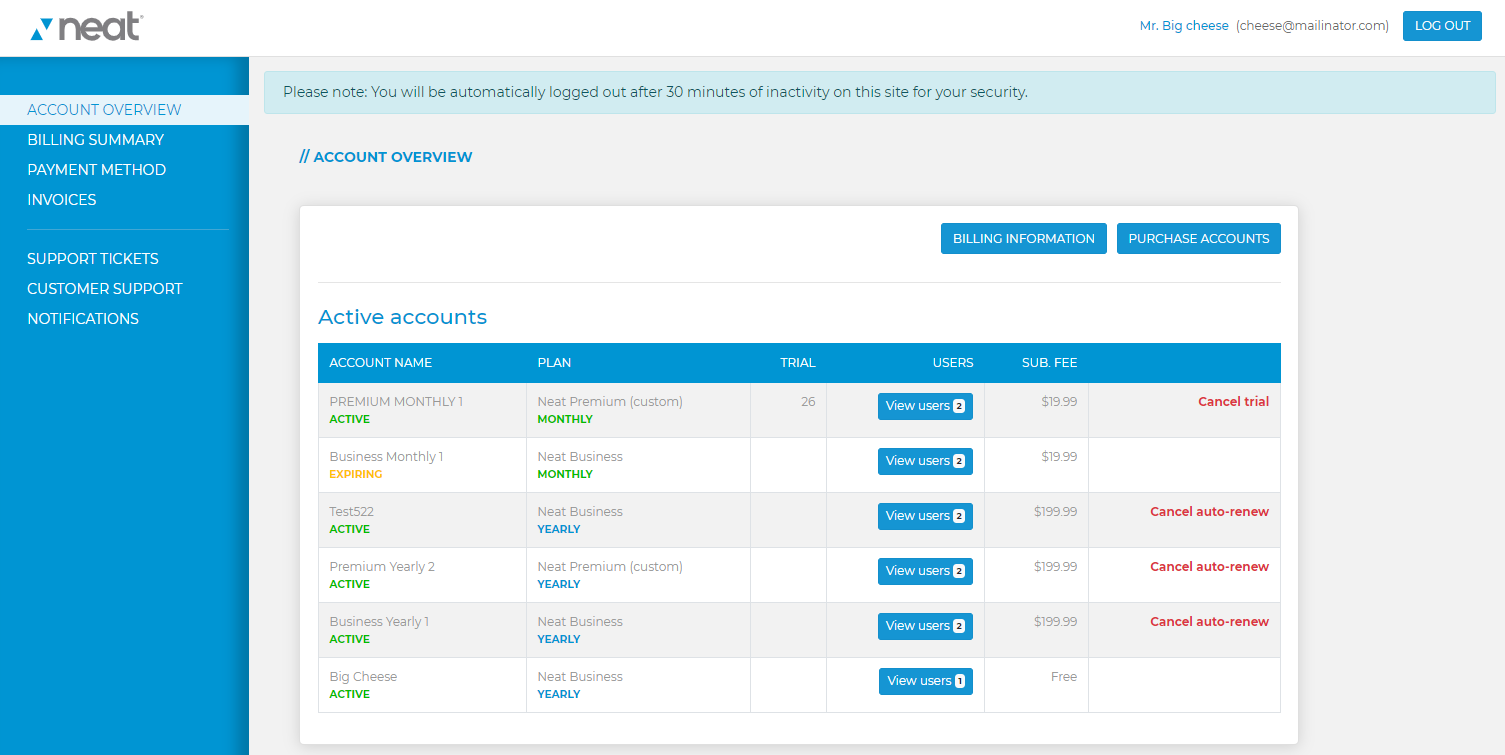Click the email cheese@mailinator.com text
1505x755 pixels.
1312,26
